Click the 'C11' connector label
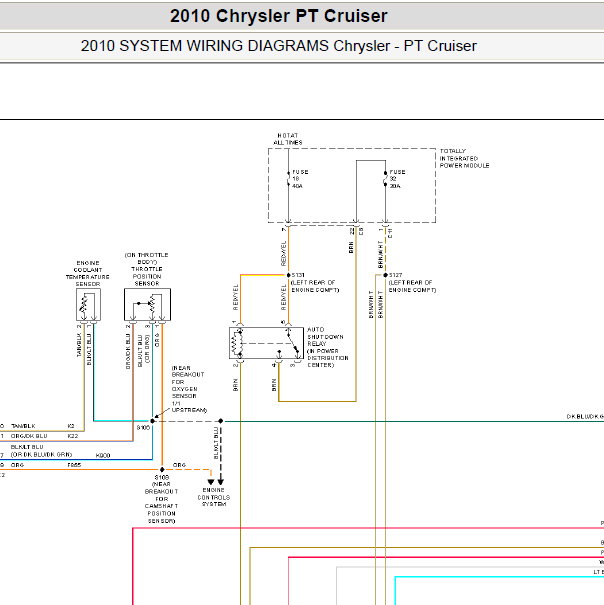Image resolution: width=604 pixels, height=605 pixels. coord(390,233)
